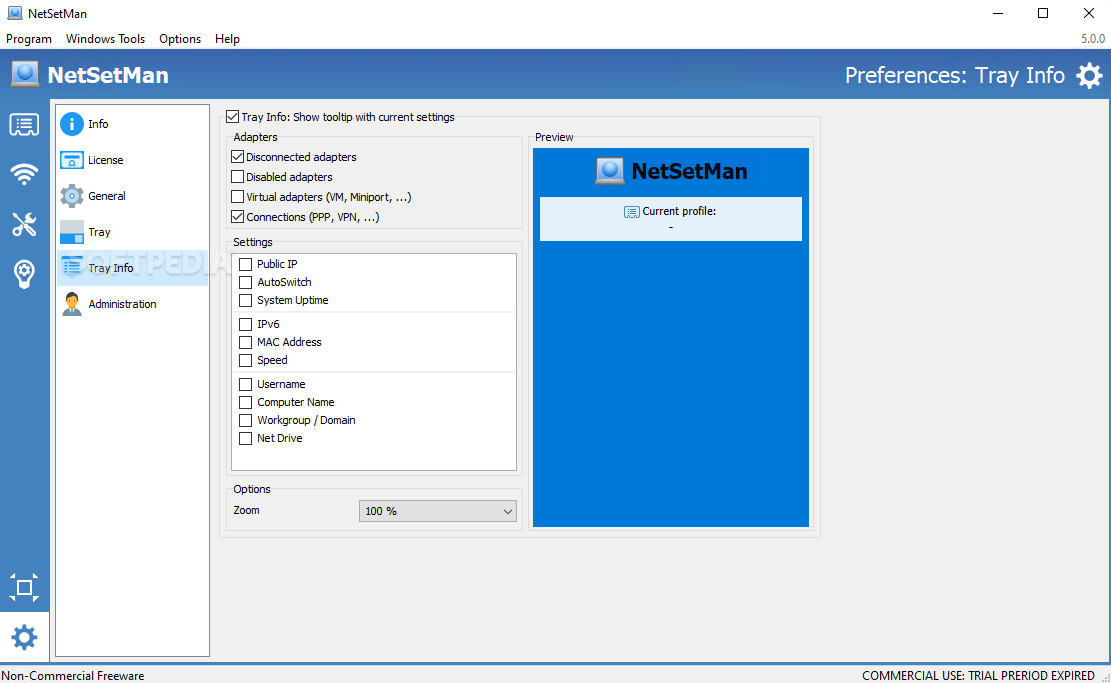Check the Net Drive setting
Viewport: 1111px width, 683px height.
tap(246, 439)
